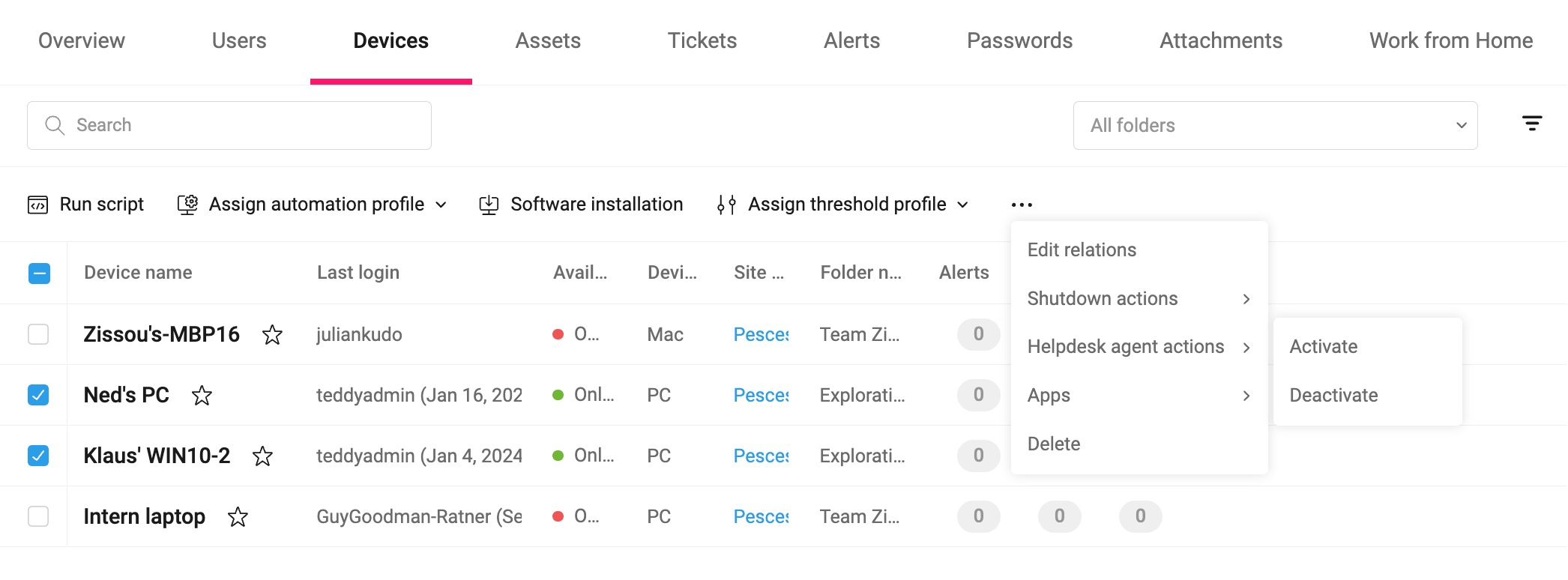Image resolution: width=1568 pixels, height=580 pixels.
Task: Click the online status dot for Klaus' WIN10-2
Action: (558, 456)
